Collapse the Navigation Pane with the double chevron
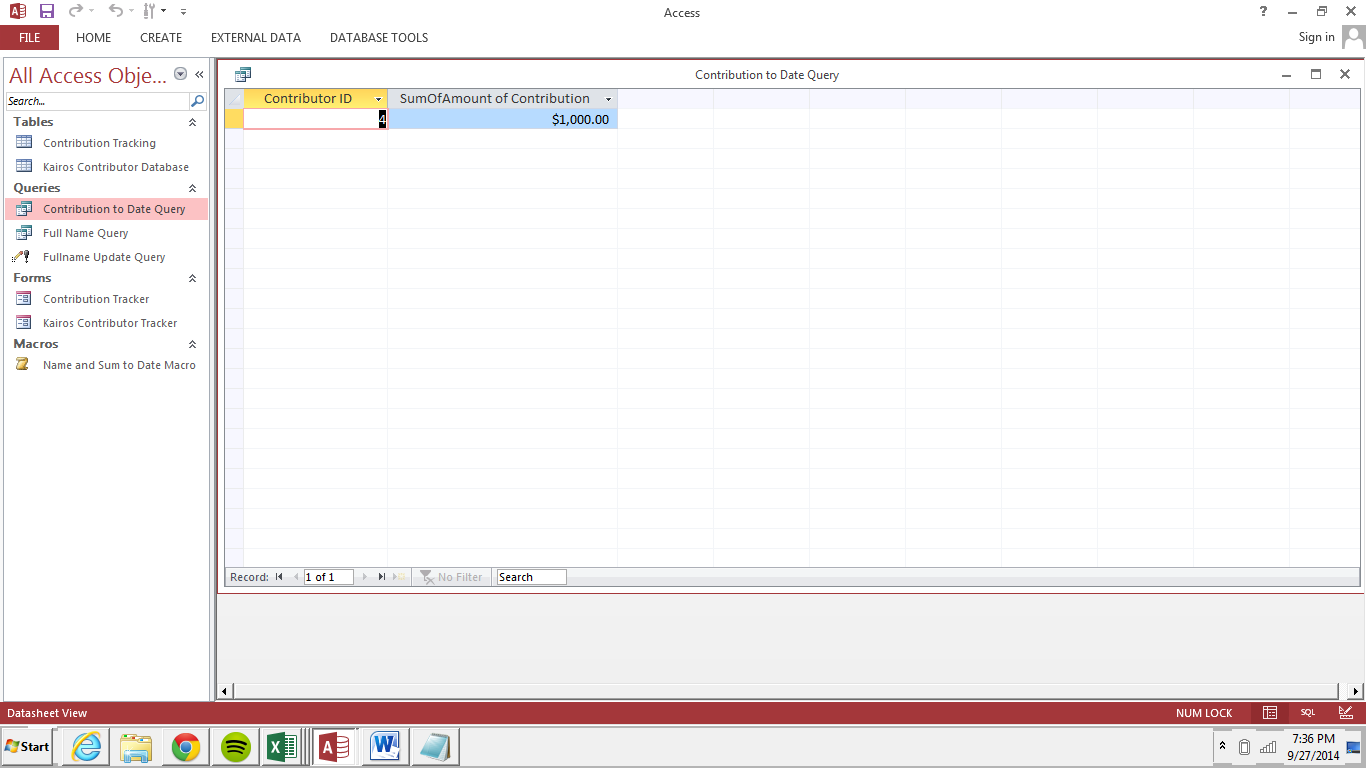The width and height of the screenshot is (1366, 768). pyautogui.click(x=199, y=74)
